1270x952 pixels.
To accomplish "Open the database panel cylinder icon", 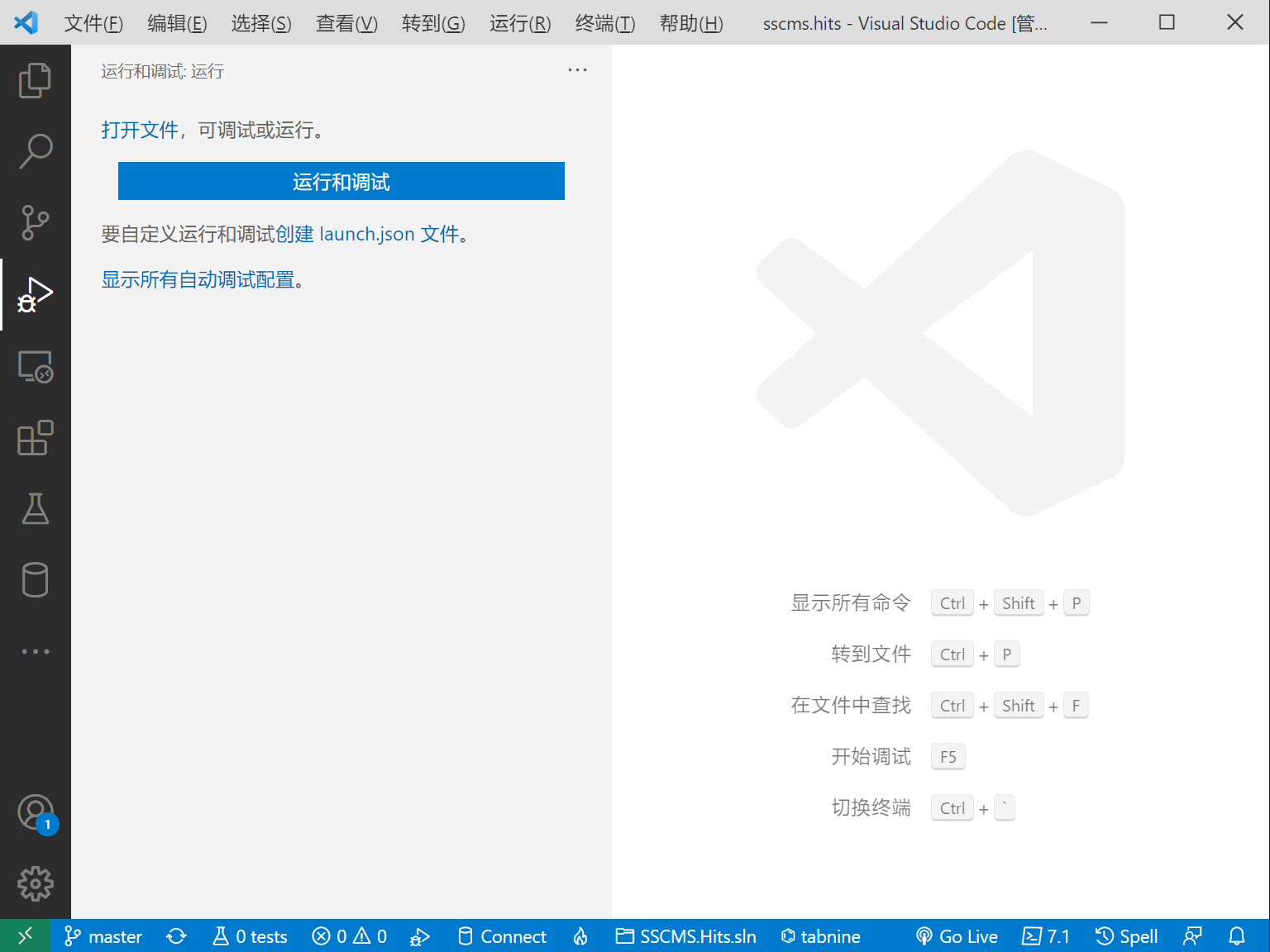I will click(x=35, y=579).
